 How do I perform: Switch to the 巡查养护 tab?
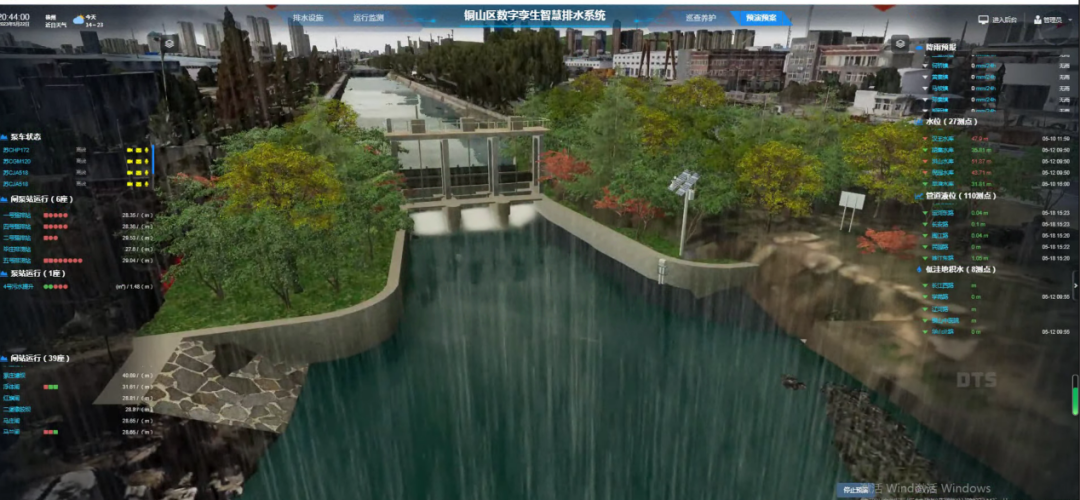(700, 18)
